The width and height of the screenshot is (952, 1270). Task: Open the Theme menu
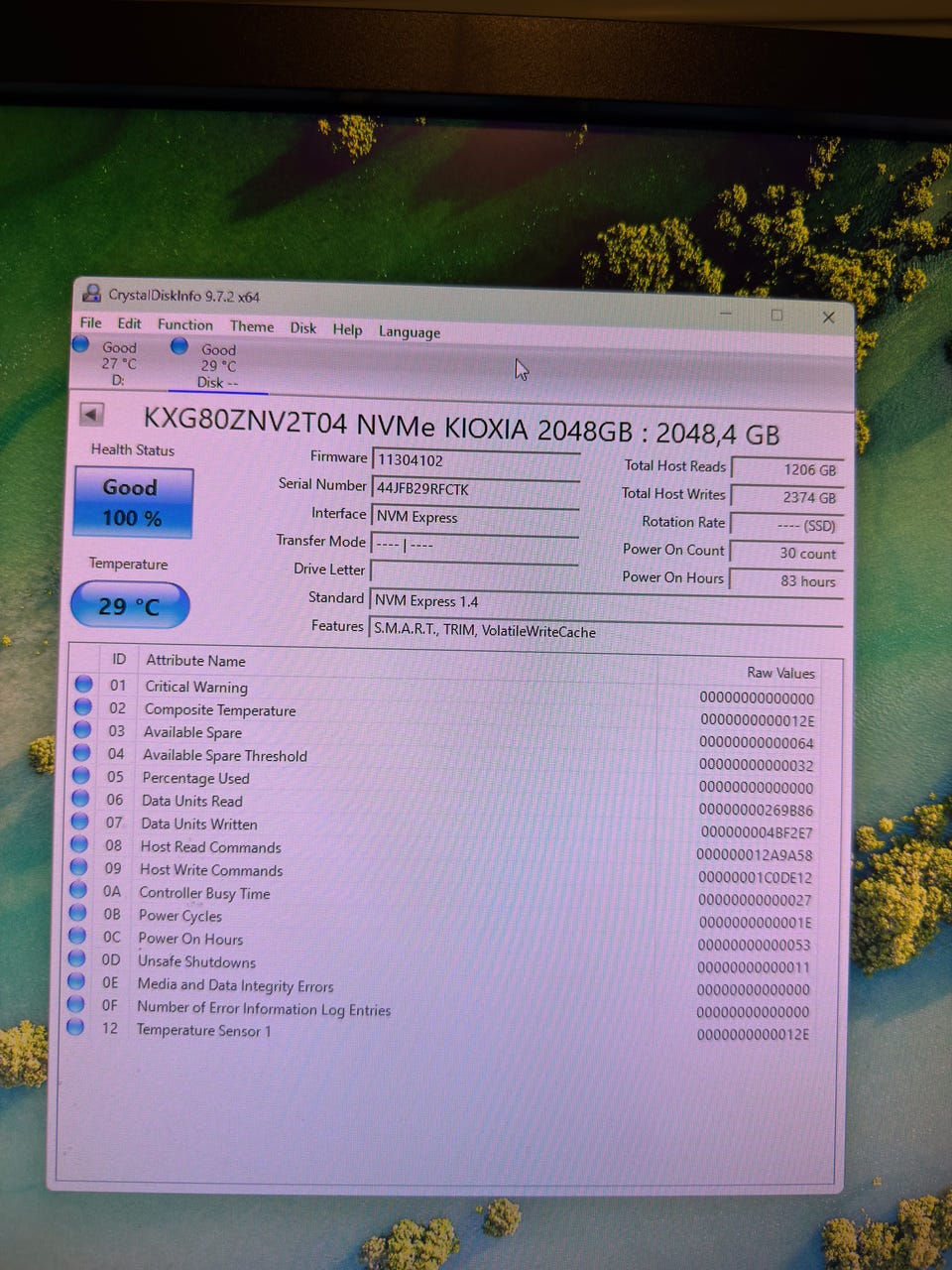click(252, 326)
